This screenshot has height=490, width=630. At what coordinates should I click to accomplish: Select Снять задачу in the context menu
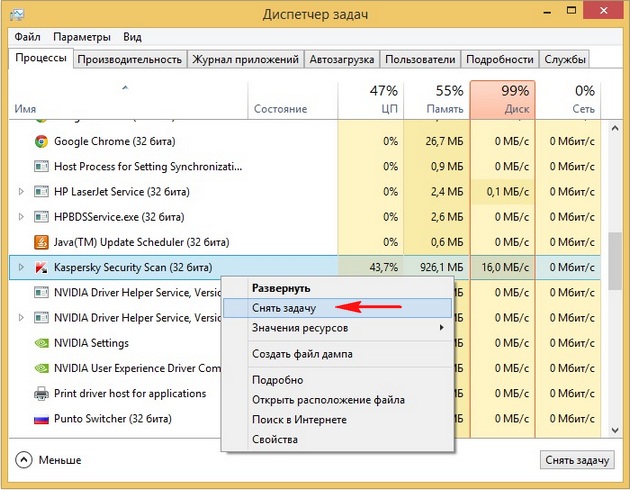(x=338, y=308)
